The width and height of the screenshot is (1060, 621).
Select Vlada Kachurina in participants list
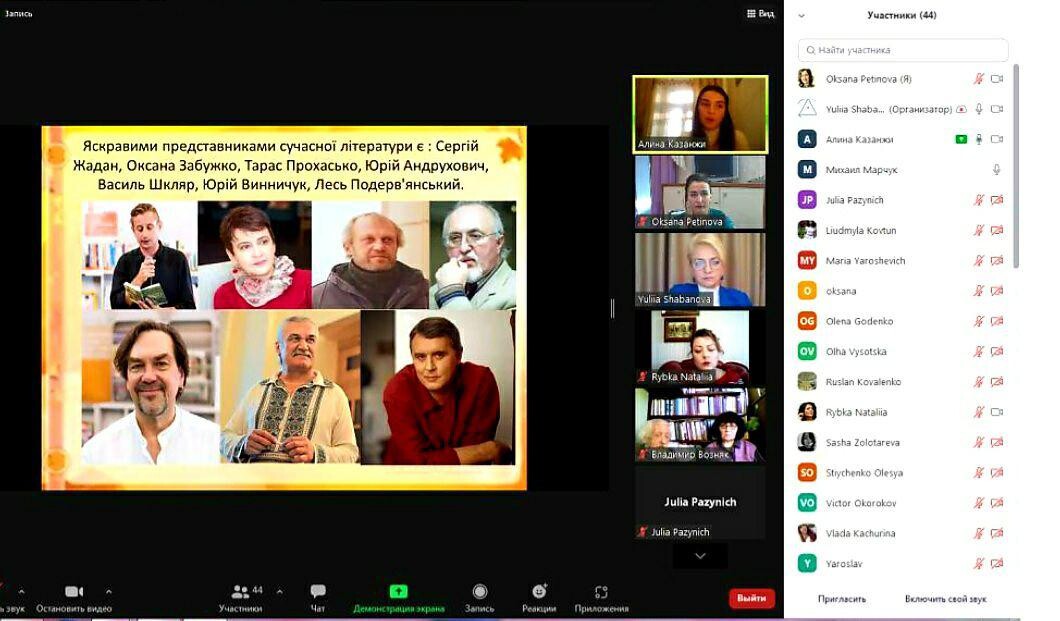pyautogui.click(x=902, y=533)
